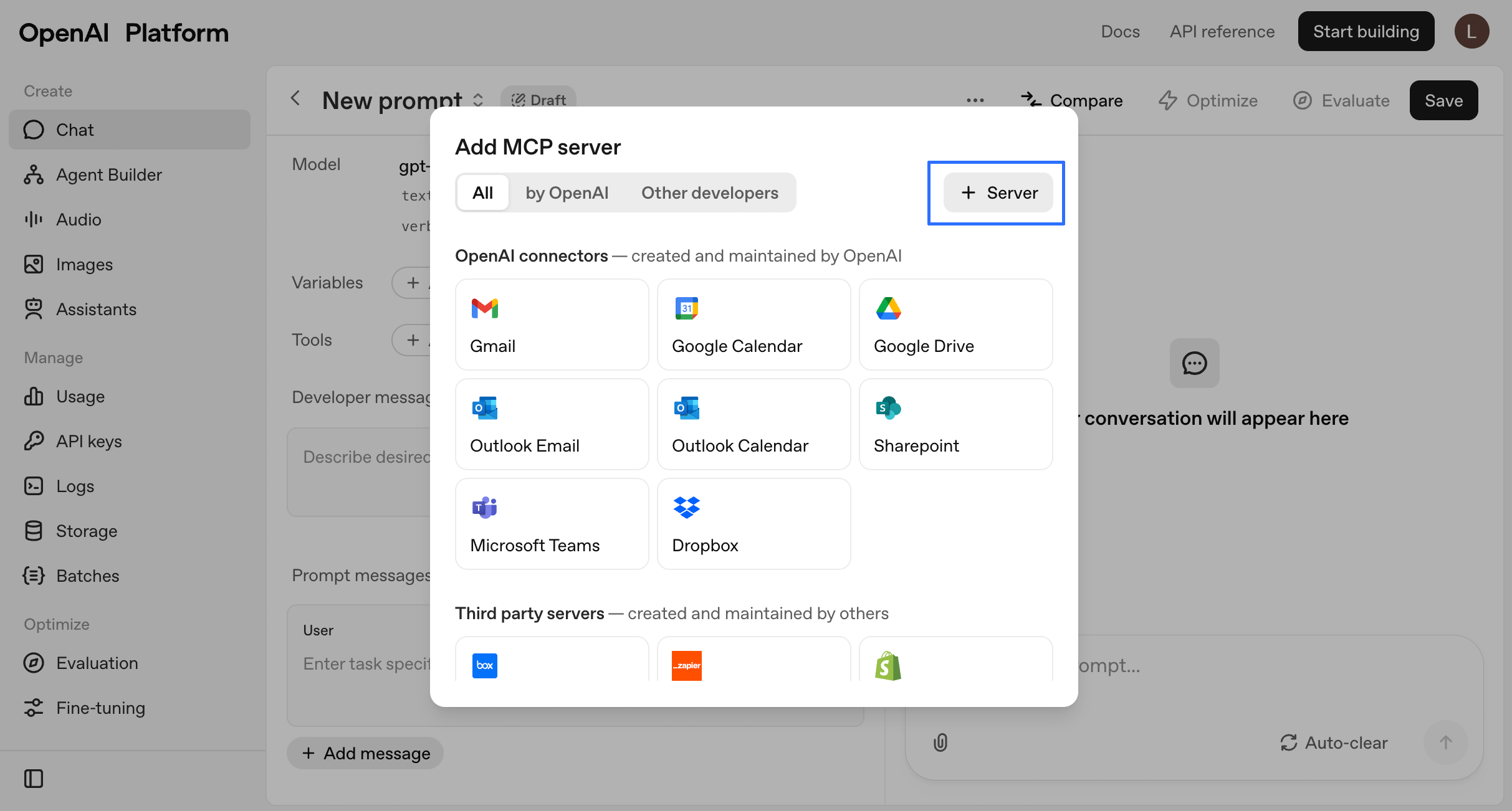The height and width of the screenshot is (811, 1512).
Task: Open the Gmail connector card
Action: (x=552, y=325)
